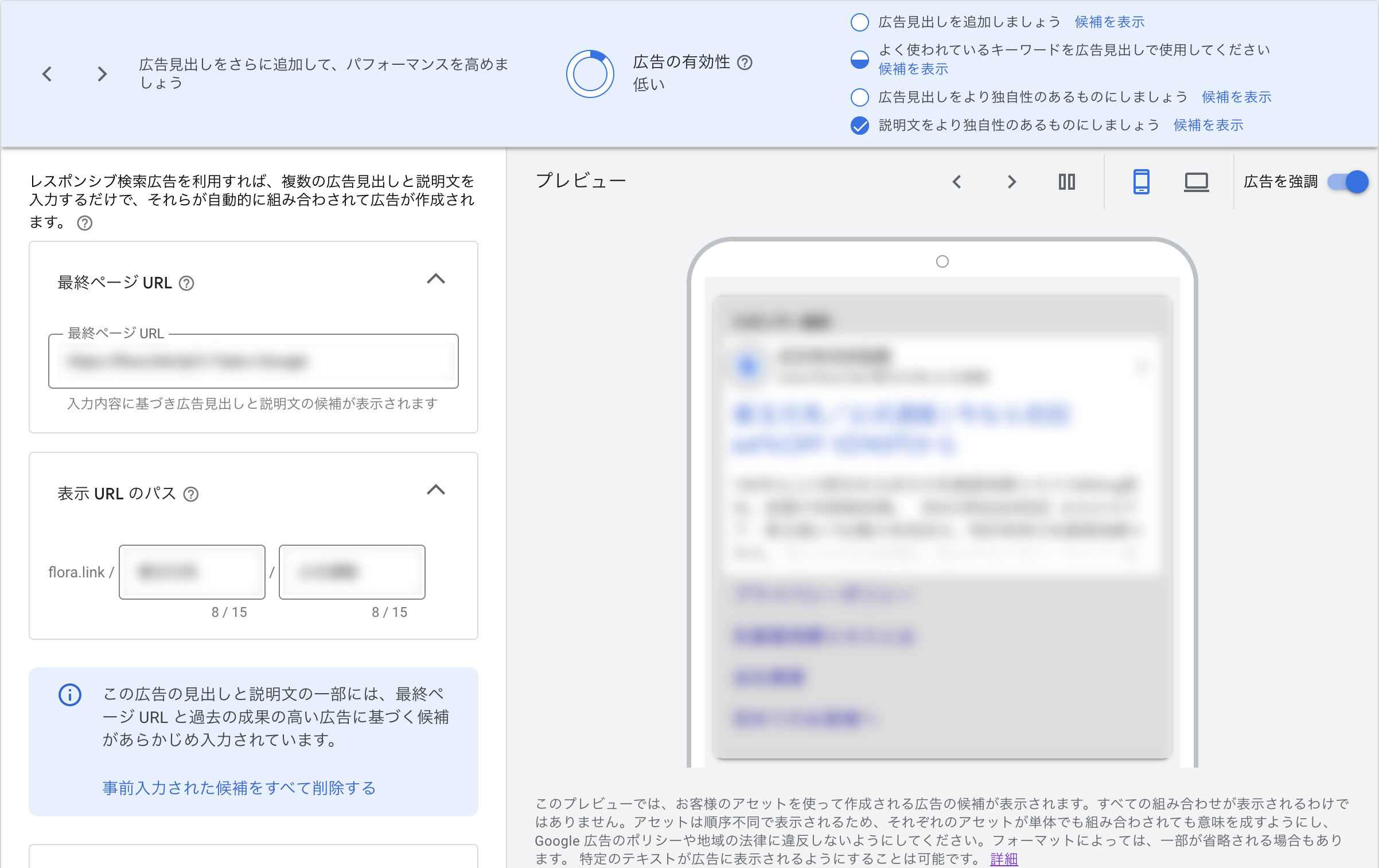Turn off the 広告を強調 toggle

coord(1348,182)
